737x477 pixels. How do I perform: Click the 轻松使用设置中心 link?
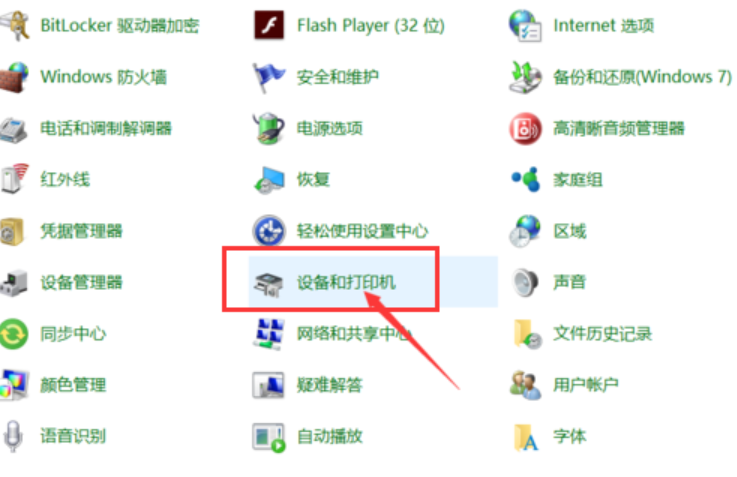point(362,231)
